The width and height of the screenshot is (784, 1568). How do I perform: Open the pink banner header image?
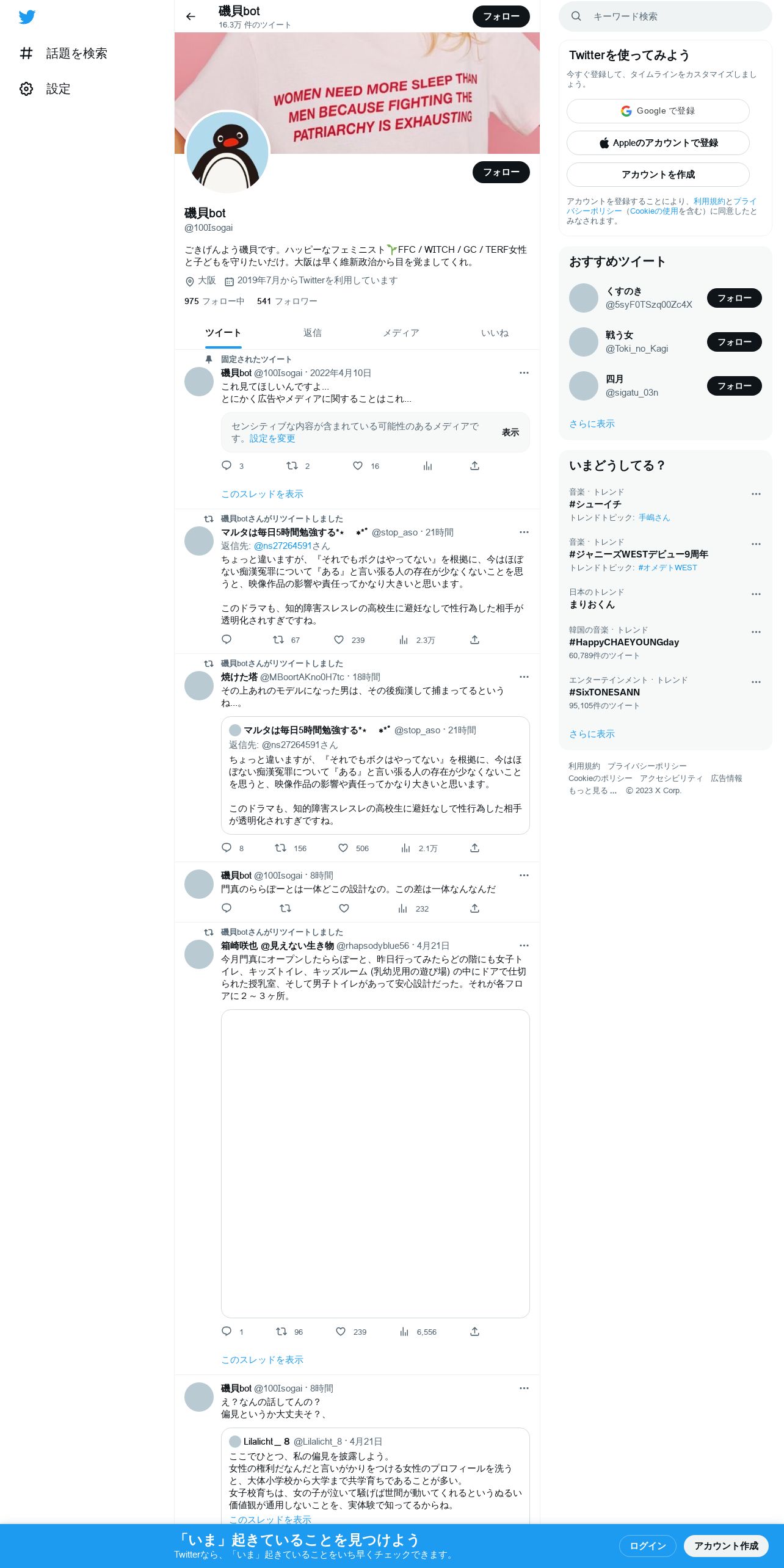(357, 93)
